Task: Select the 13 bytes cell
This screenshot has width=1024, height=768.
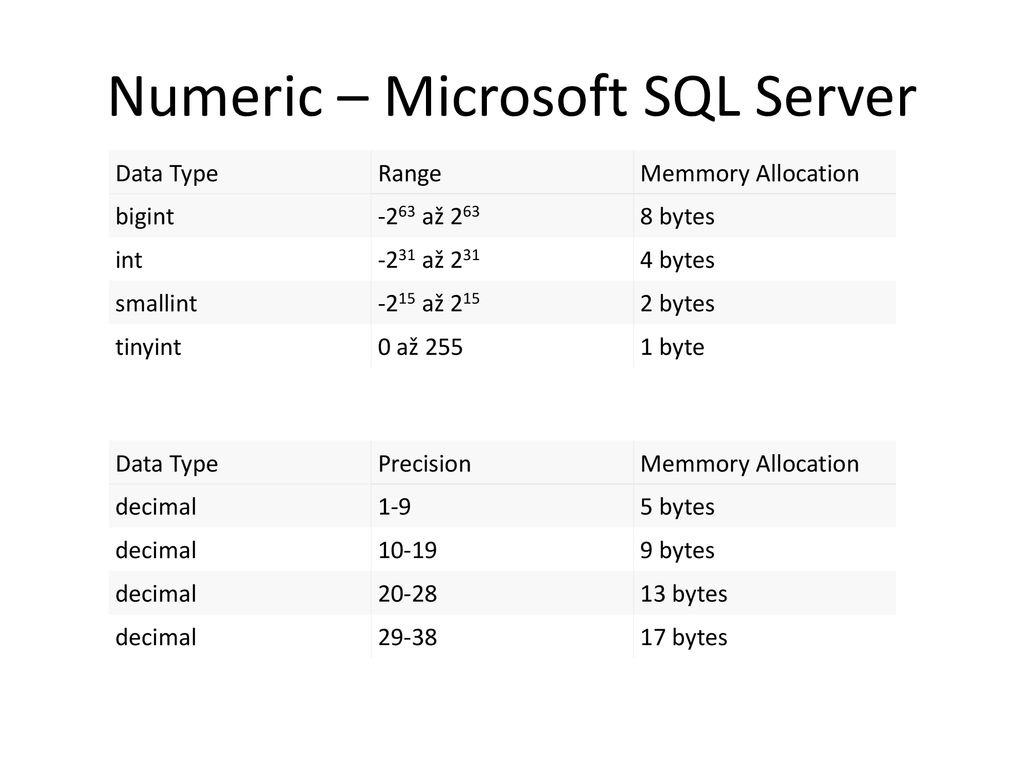Action: click(684, 594)
